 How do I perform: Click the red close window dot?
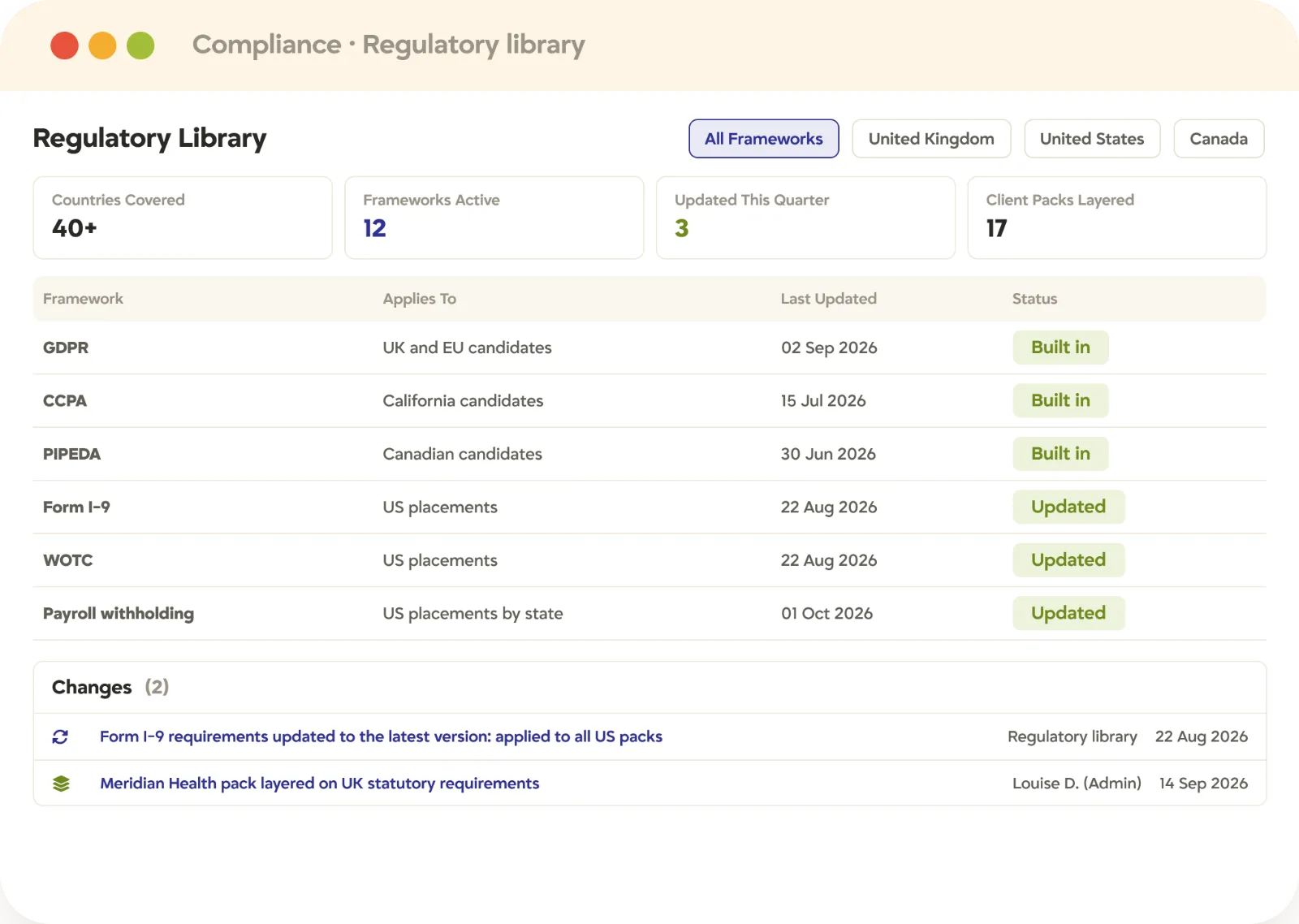point(64,45)
